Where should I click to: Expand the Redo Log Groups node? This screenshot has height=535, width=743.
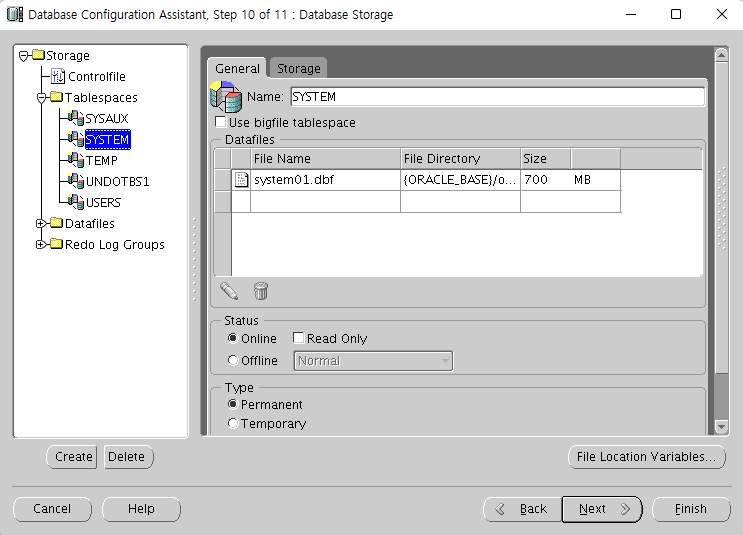pos(41,244)
